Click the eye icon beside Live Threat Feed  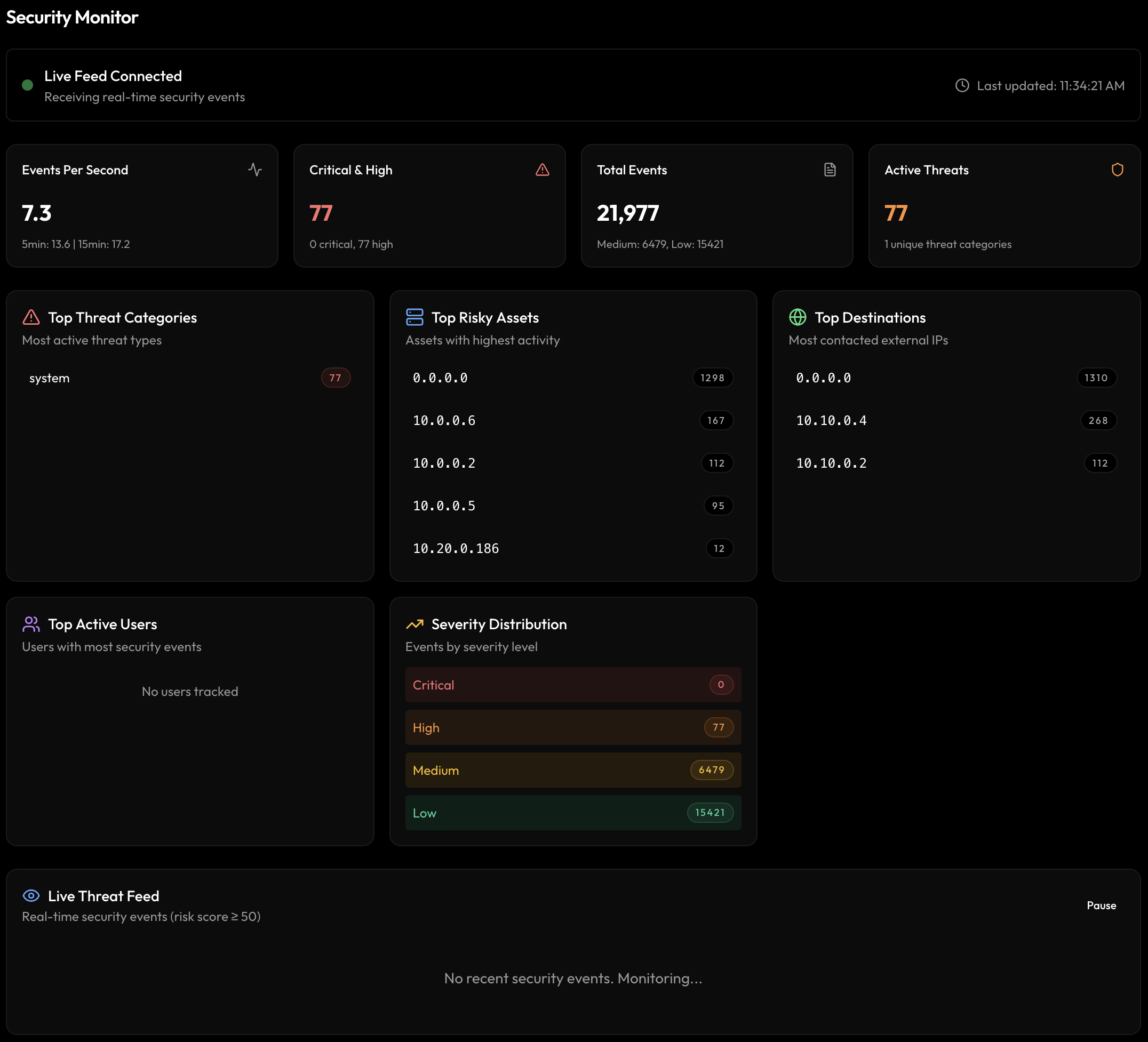point(31,896)
